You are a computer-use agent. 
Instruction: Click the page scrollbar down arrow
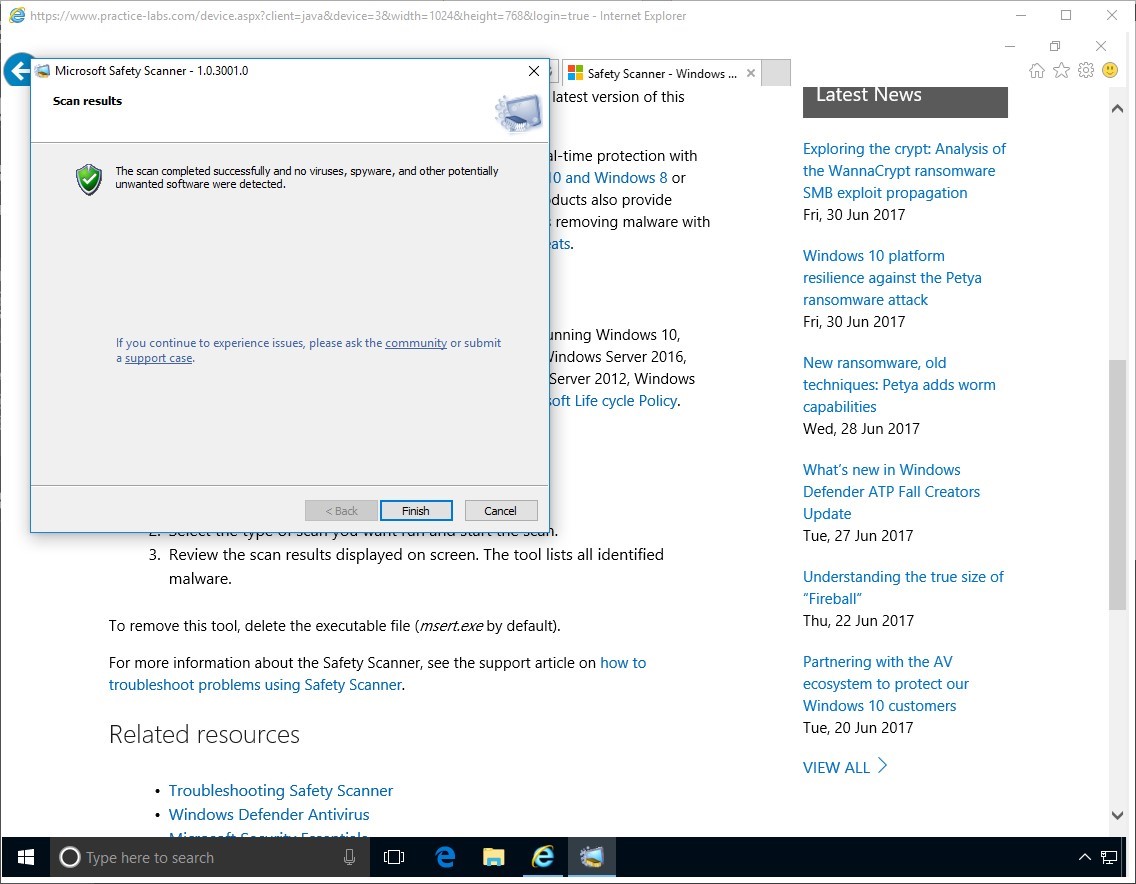pyautogui.click(x=1117, y=814)
